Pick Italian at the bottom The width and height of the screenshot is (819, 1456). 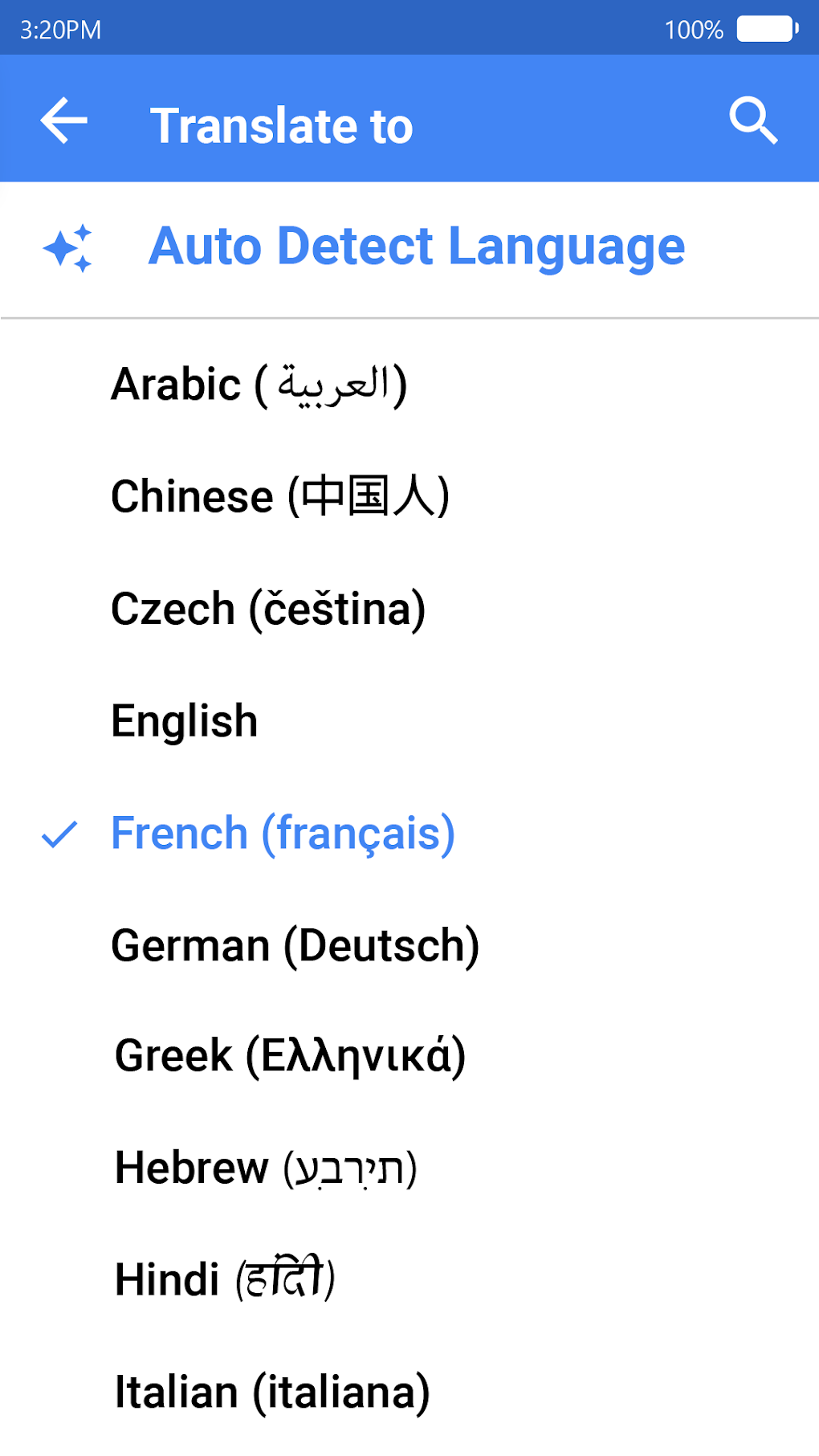tap(271, 1392)
